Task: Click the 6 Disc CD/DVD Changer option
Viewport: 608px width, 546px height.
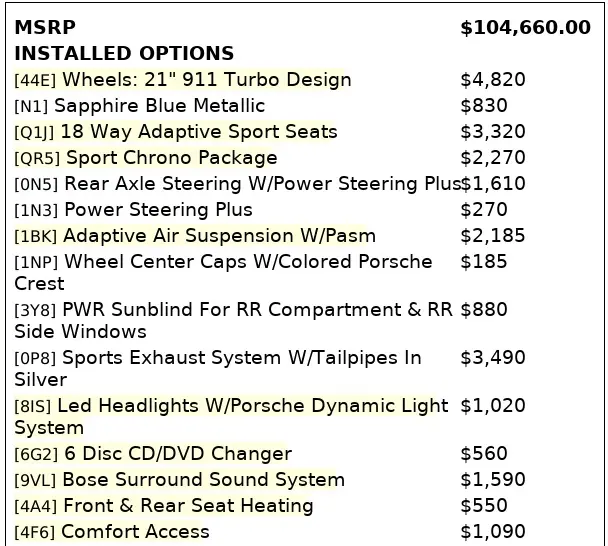Action: tap(176, 454)
